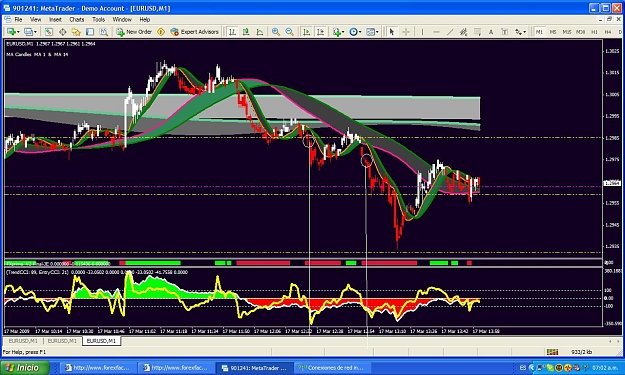Viewport: 625px width, 375px height.
Task: Click the New Order button
Action: pyautogui.click(x=134, y=32)
